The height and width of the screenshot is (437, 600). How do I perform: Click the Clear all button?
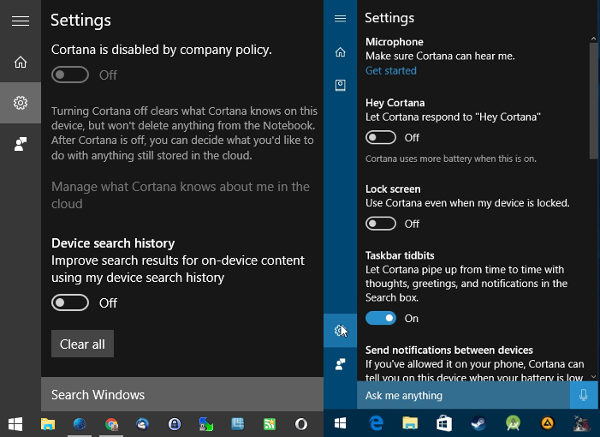tap(82, 344)
